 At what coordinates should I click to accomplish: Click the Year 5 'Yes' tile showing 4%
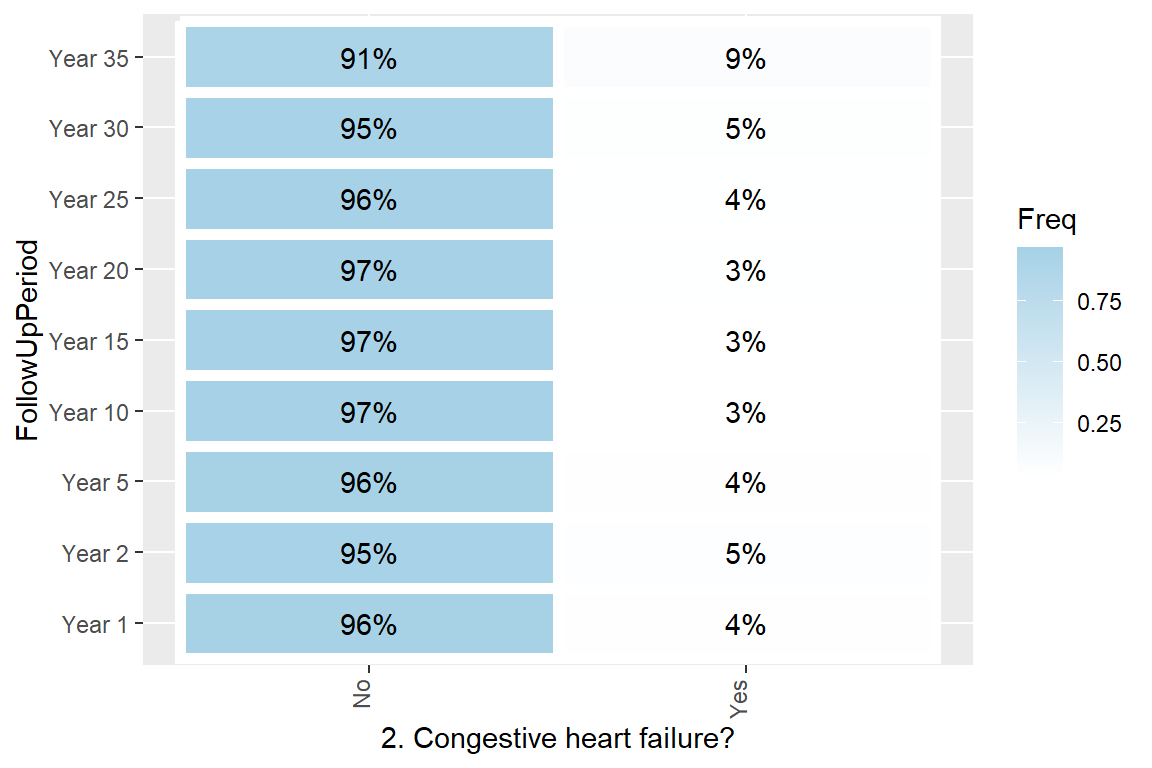[x=746, y=483]
